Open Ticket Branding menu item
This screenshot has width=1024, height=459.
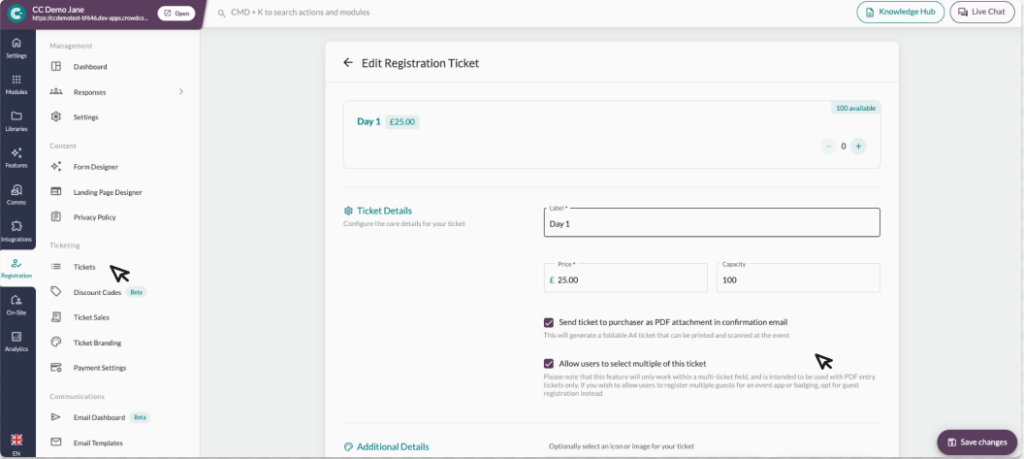pyautogui.click(x=97, y=343)
